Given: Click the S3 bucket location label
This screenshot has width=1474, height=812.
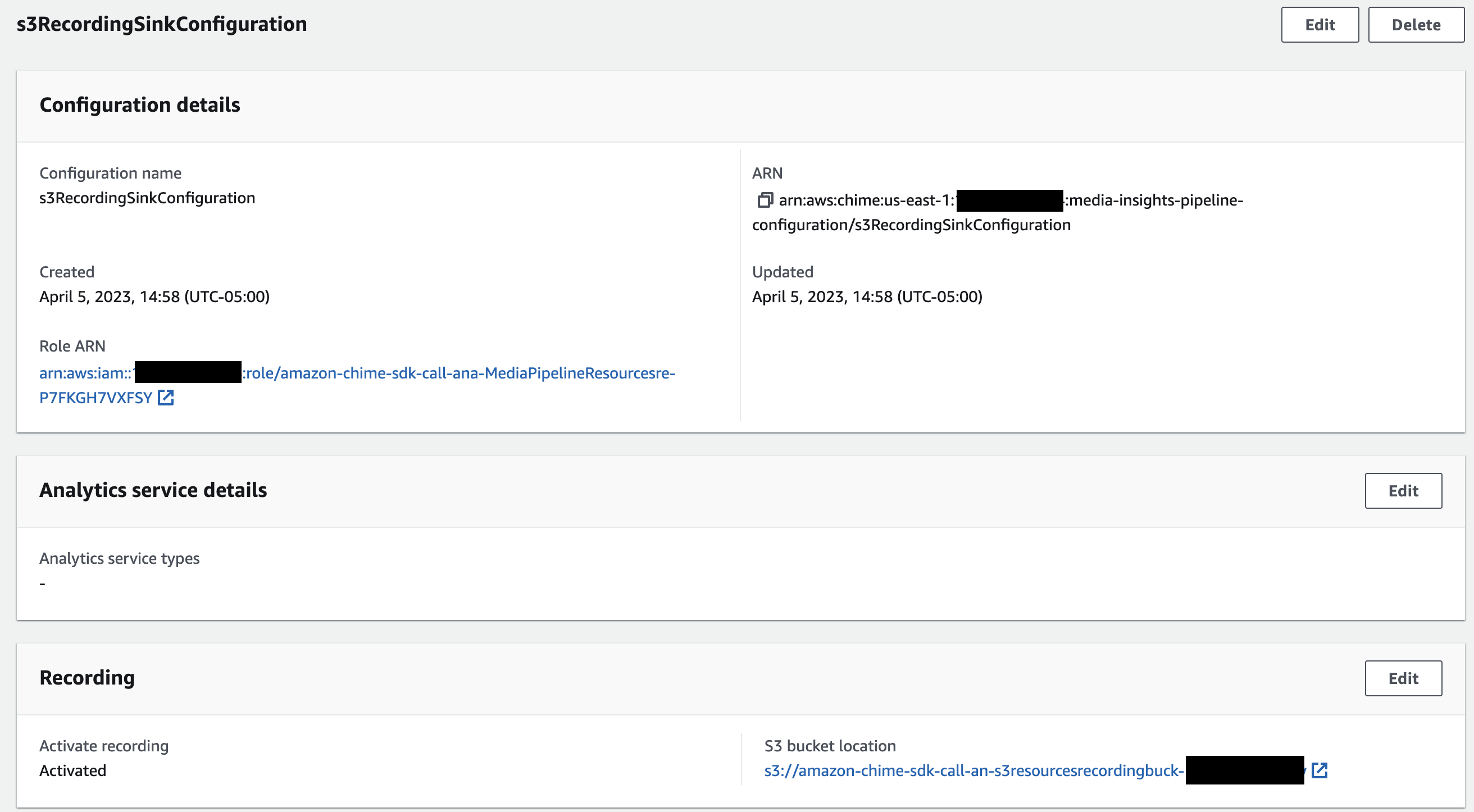Looking at the screenshot, I should [x=830, y=746].
